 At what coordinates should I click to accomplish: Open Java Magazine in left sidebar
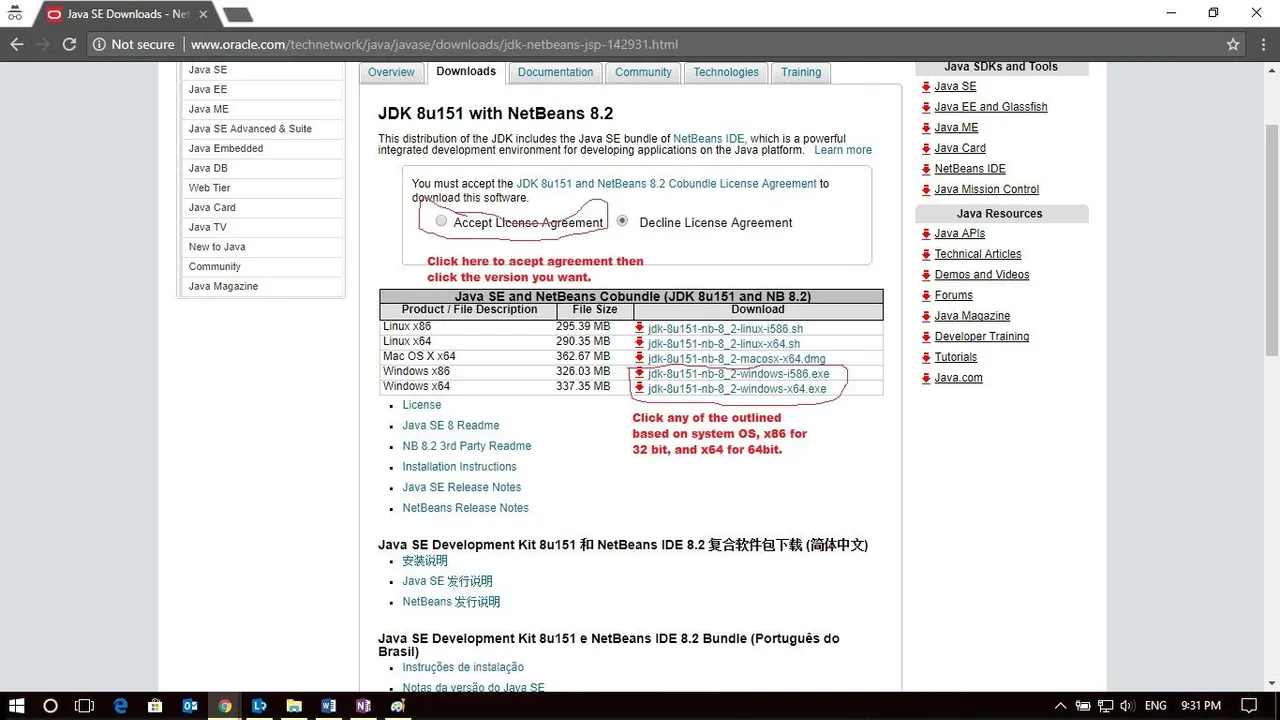pos(223,286)
